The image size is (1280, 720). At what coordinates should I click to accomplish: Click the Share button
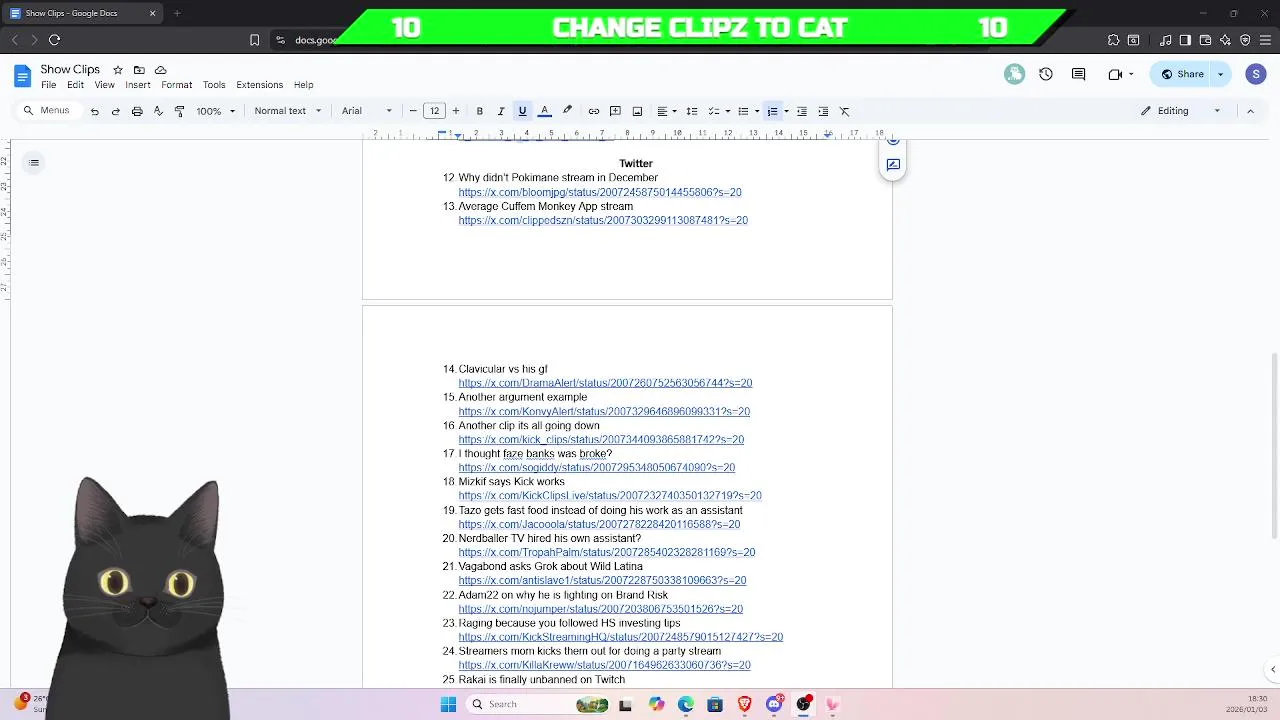(x=1181, y=74)
